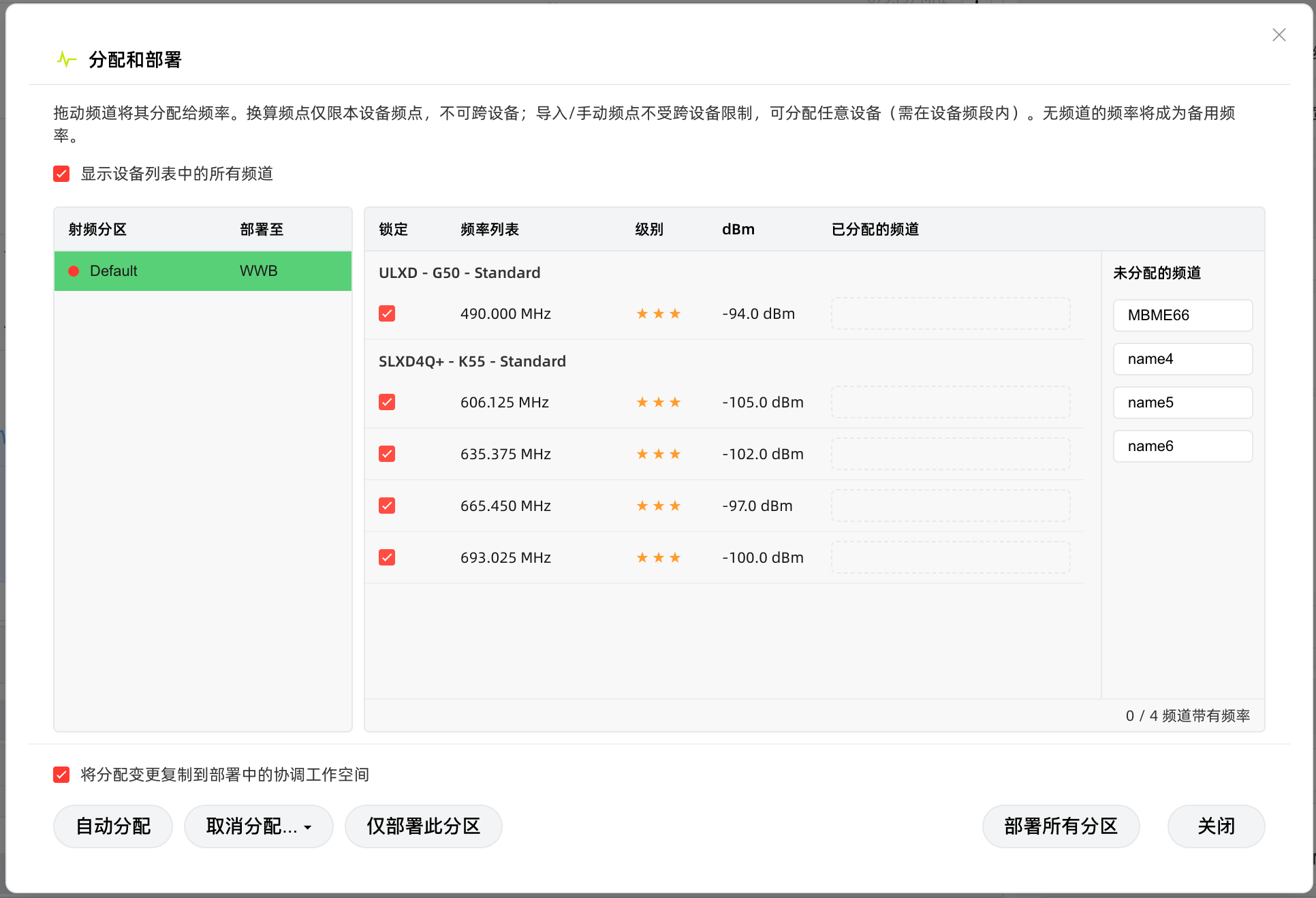Click the 频率列表 column header
Screen dimensions: 1316x898
pyautogui.click(x=490, y=230)
